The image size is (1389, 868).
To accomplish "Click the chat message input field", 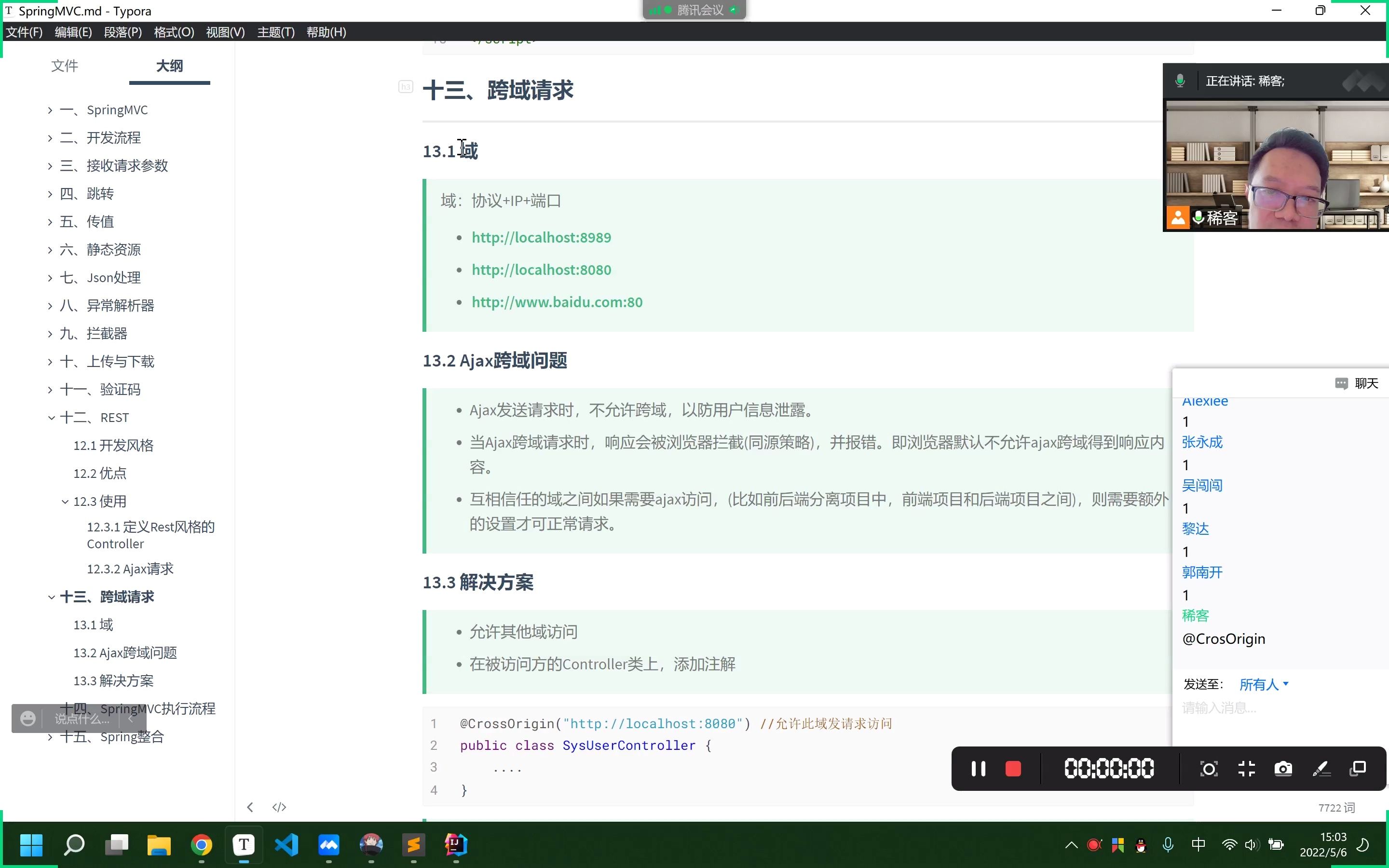I will tap(1280, 708).
